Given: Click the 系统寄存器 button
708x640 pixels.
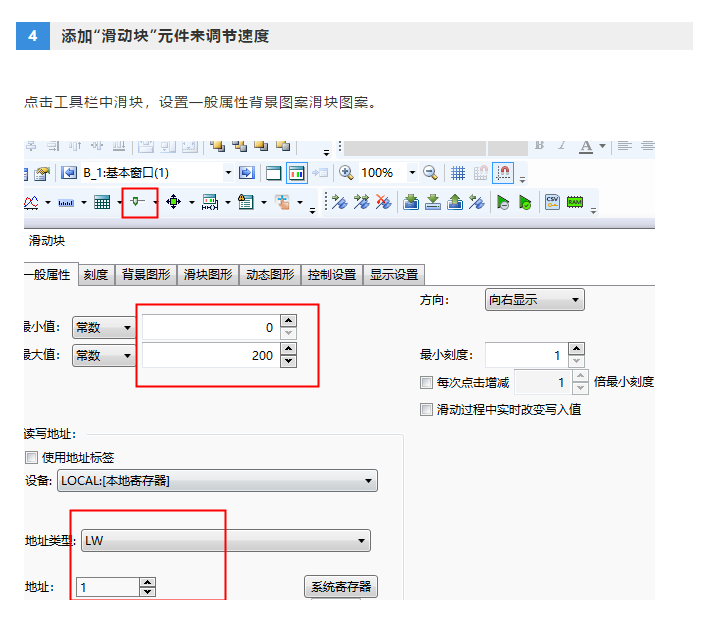Looking at the screenshot, I should [x=340, y=587].
